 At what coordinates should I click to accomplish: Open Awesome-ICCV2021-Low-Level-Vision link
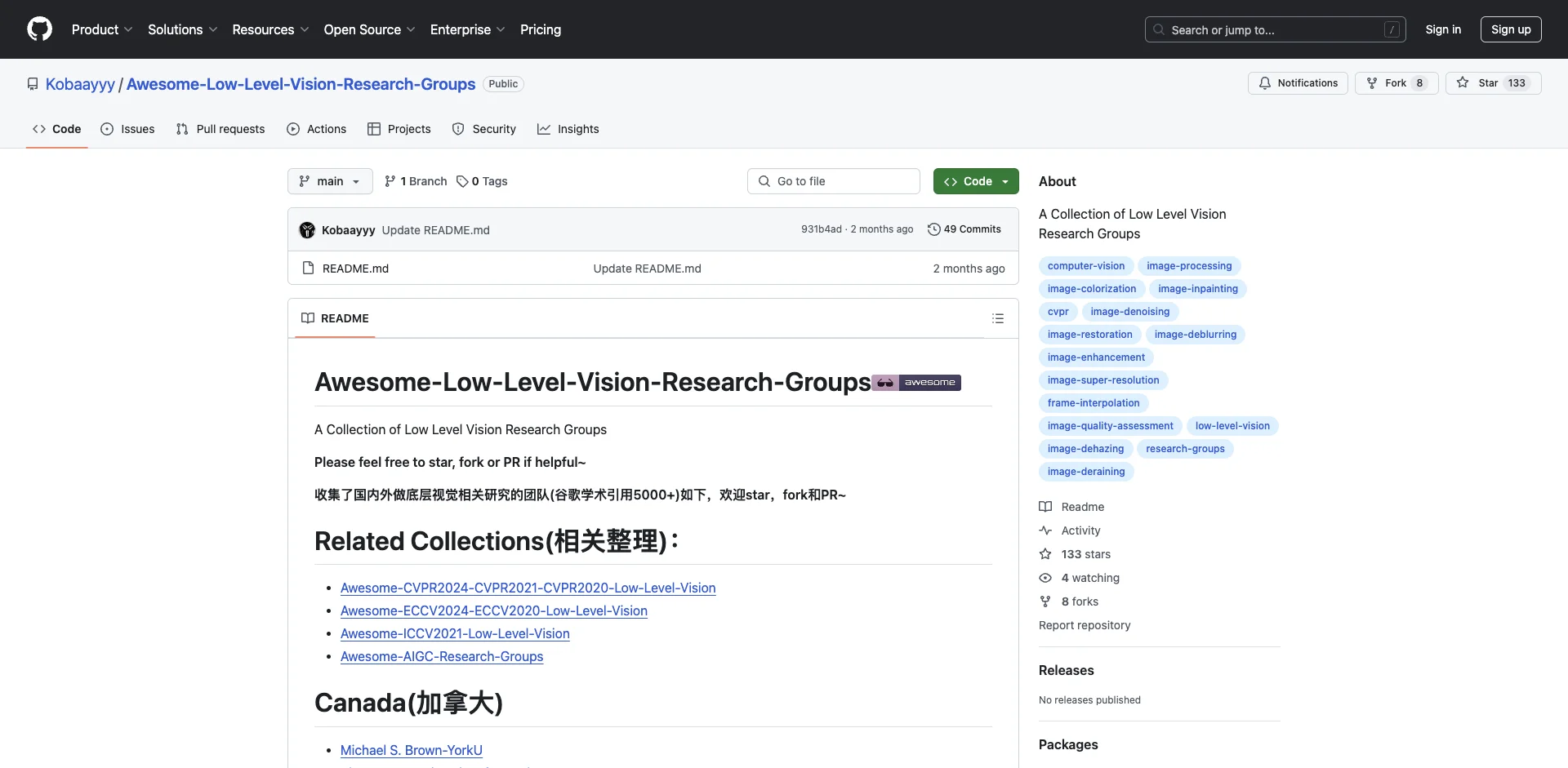[x=455, y=633]
